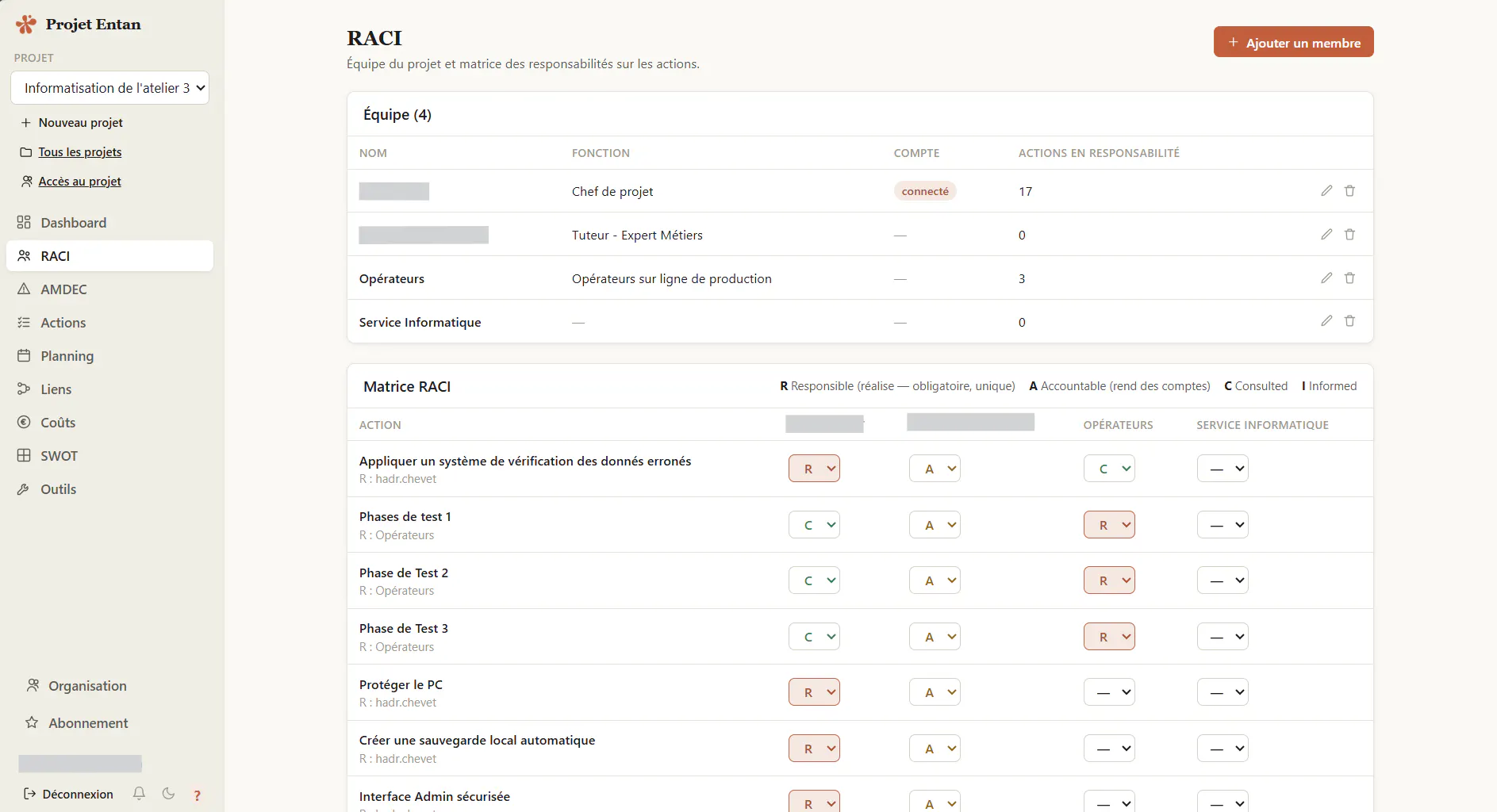Change first-column C role for Phases de test 1
Viewport: 1497px width, 812px height.
tap(814, 525)
